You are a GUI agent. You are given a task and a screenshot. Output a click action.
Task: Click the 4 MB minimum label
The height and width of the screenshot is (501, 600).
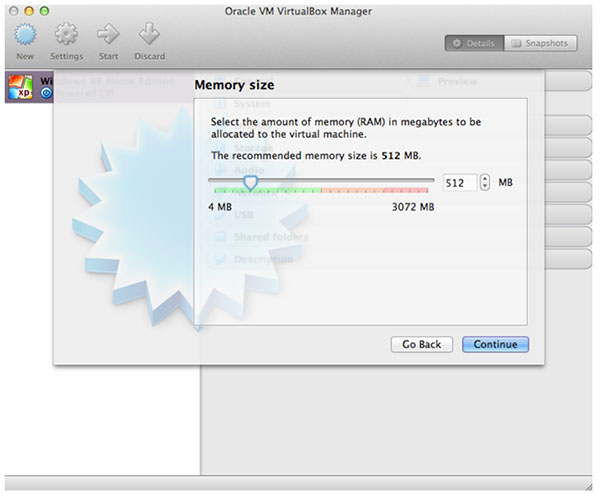click(220, 207)
